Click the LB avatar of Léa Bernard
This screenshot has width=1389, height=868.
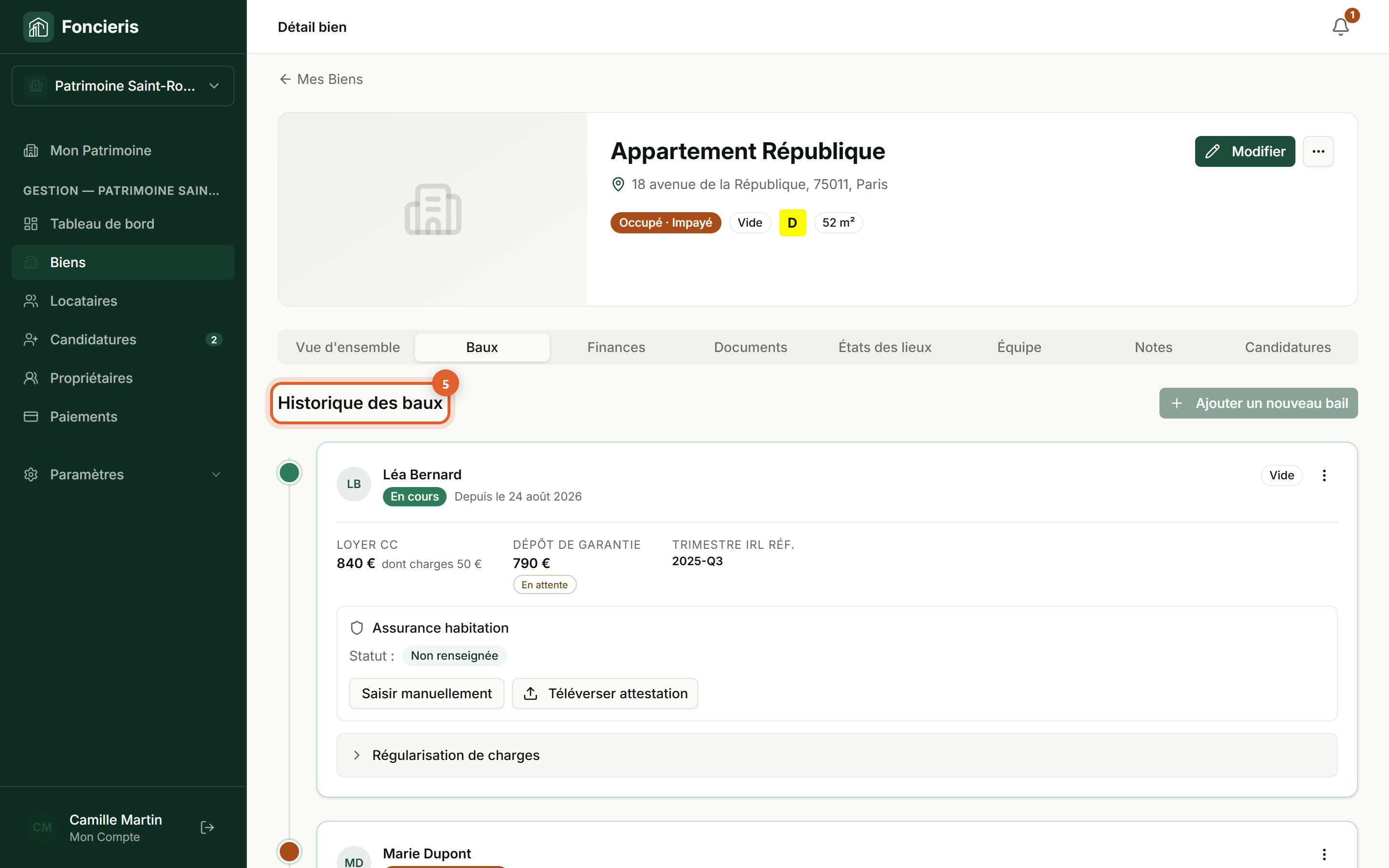coord(354,484)
